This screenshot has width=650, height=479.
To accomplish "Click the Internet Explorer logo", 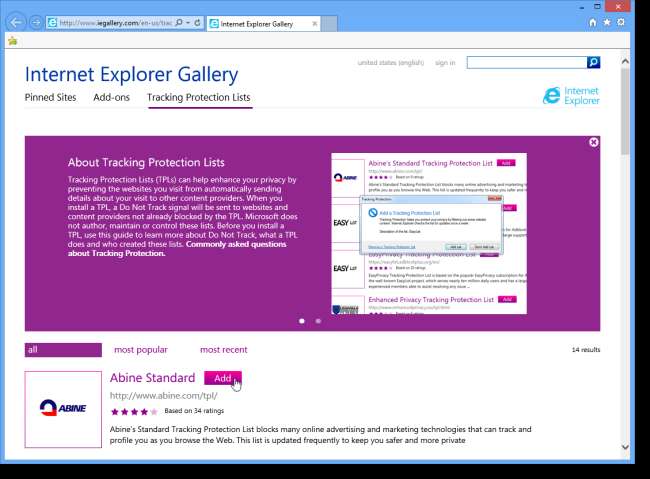I will click(x=571, y=96).
